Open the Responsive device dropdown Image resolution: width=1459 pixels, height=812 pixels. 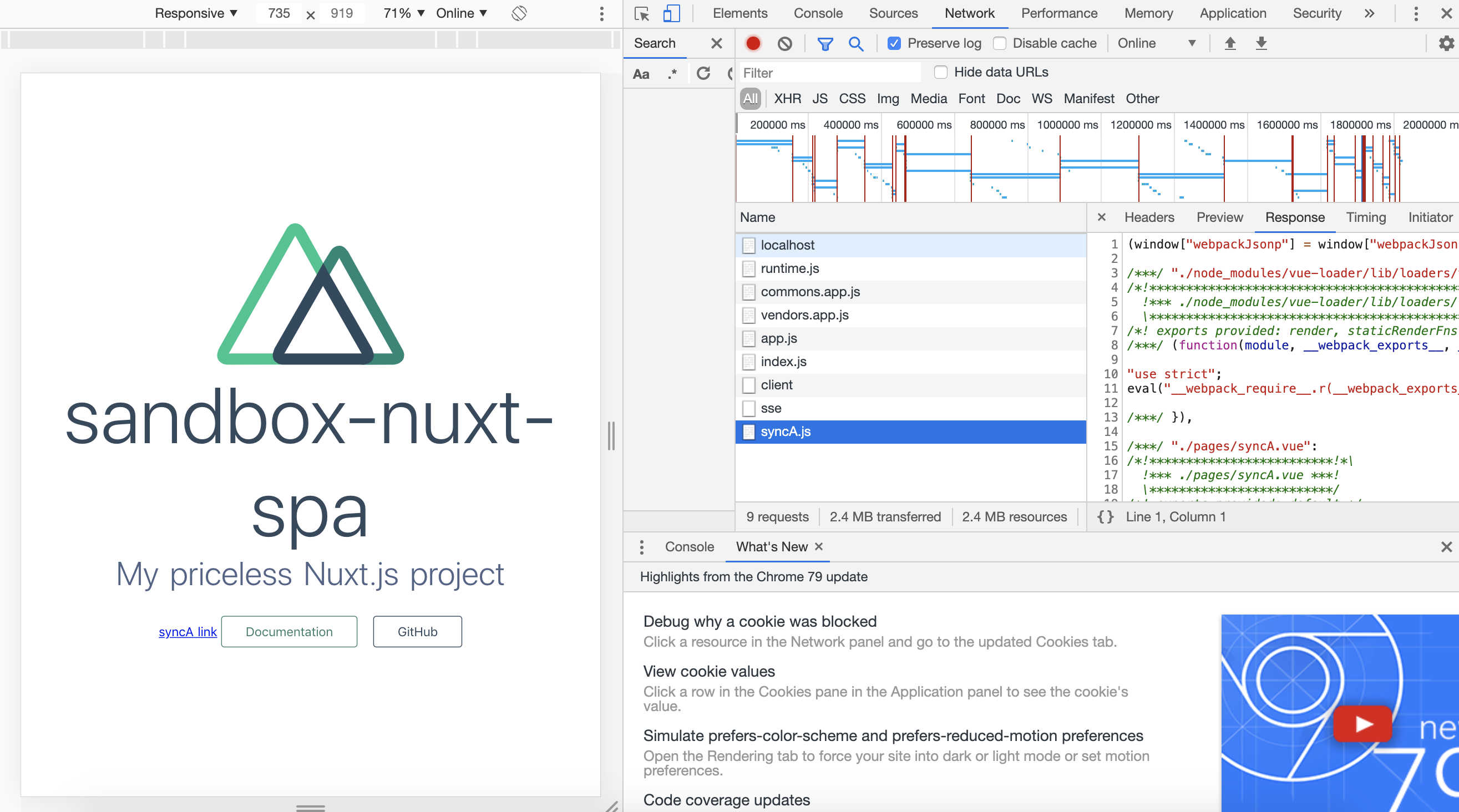point(195,13)
